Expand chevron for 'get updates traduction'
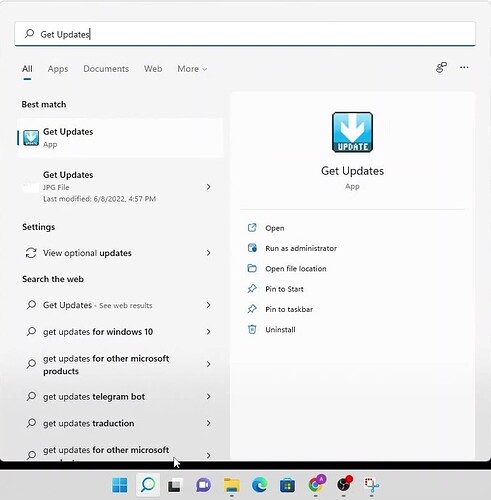 209,423
